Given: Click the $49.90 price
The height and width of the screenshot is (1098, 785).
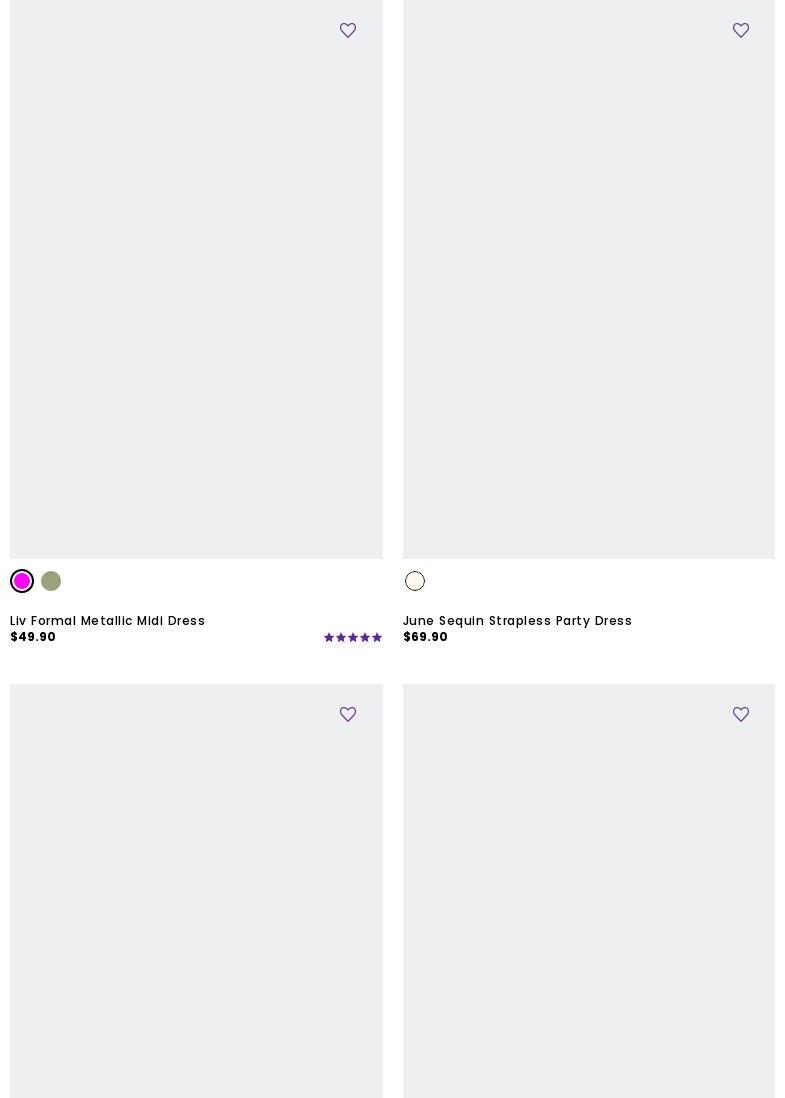Looking at the screenshot, I should 33,637.
